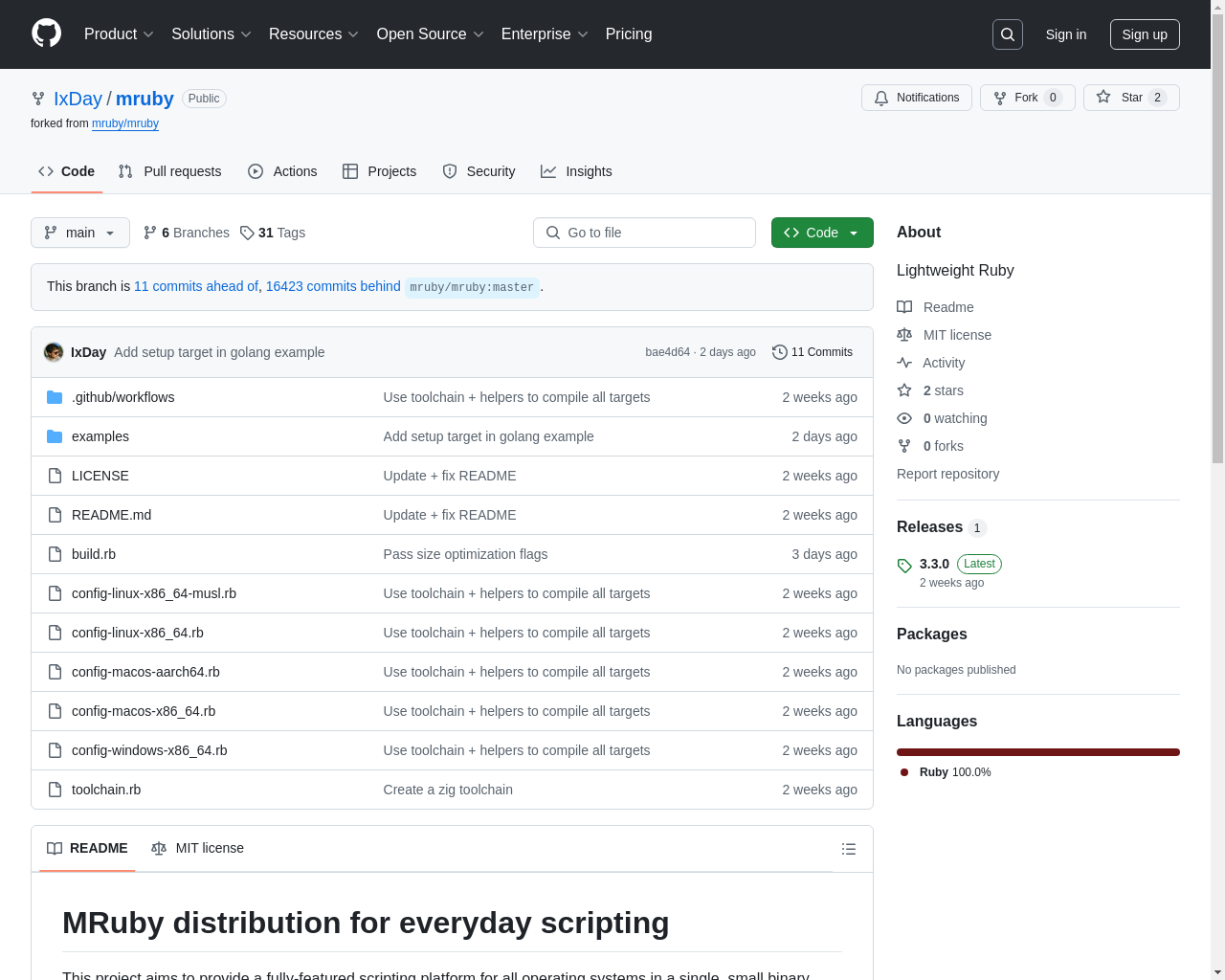Open 'Create a zig toolchain' commit message

point(448,790)
